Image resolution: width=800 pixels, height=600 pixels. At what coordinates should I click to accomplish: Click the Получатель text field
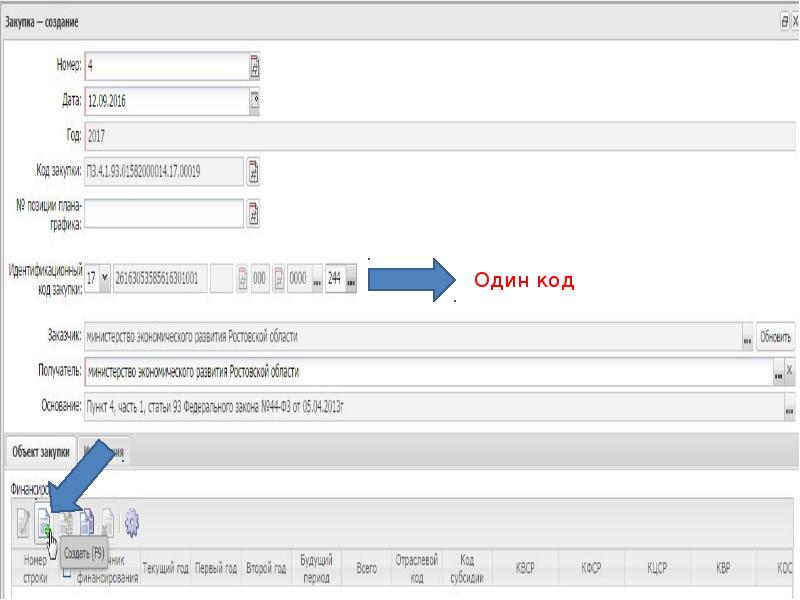point(429,371)
